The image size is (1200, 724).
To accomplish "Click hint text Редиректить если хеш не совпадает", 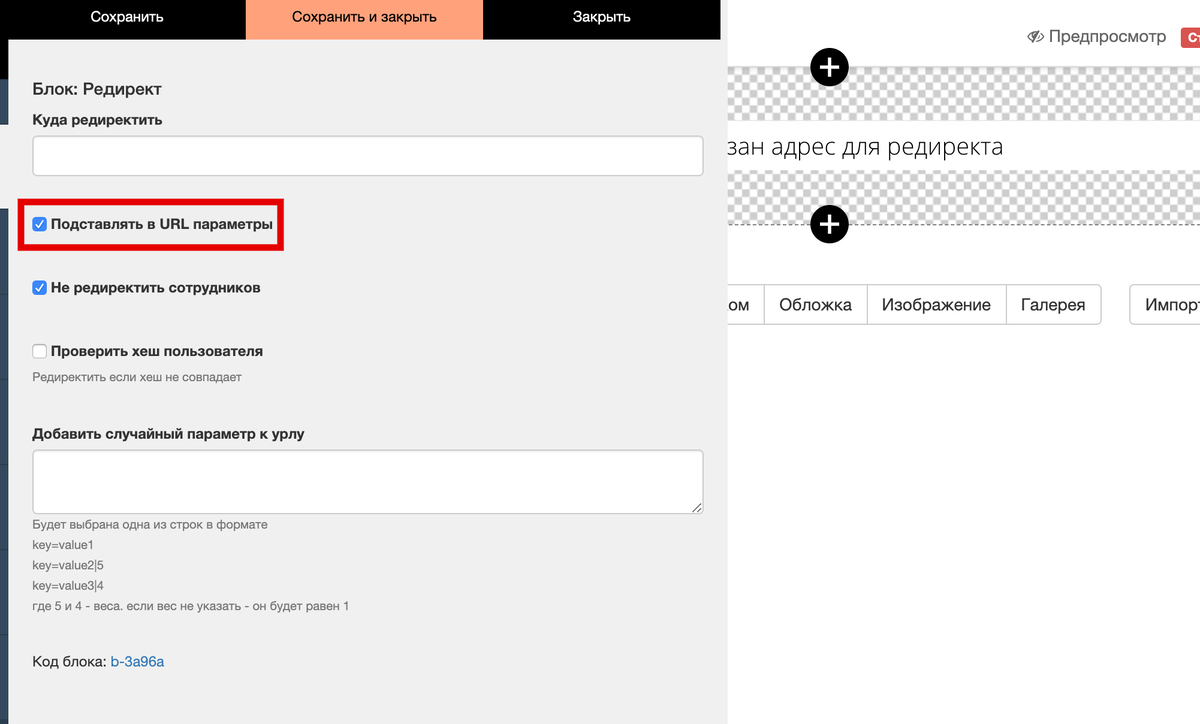I will pos(137,377).
